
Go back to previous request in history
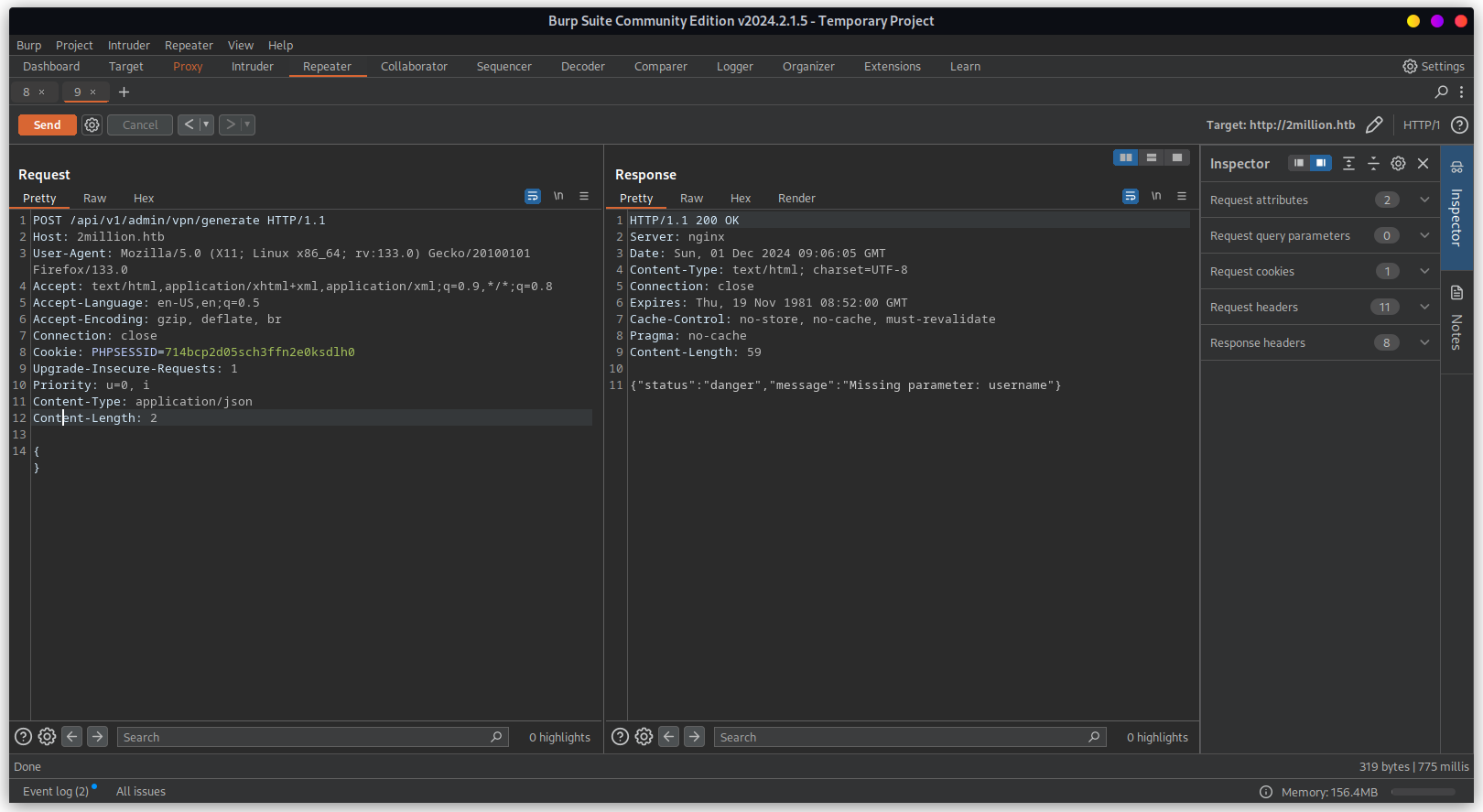[189, 125]
